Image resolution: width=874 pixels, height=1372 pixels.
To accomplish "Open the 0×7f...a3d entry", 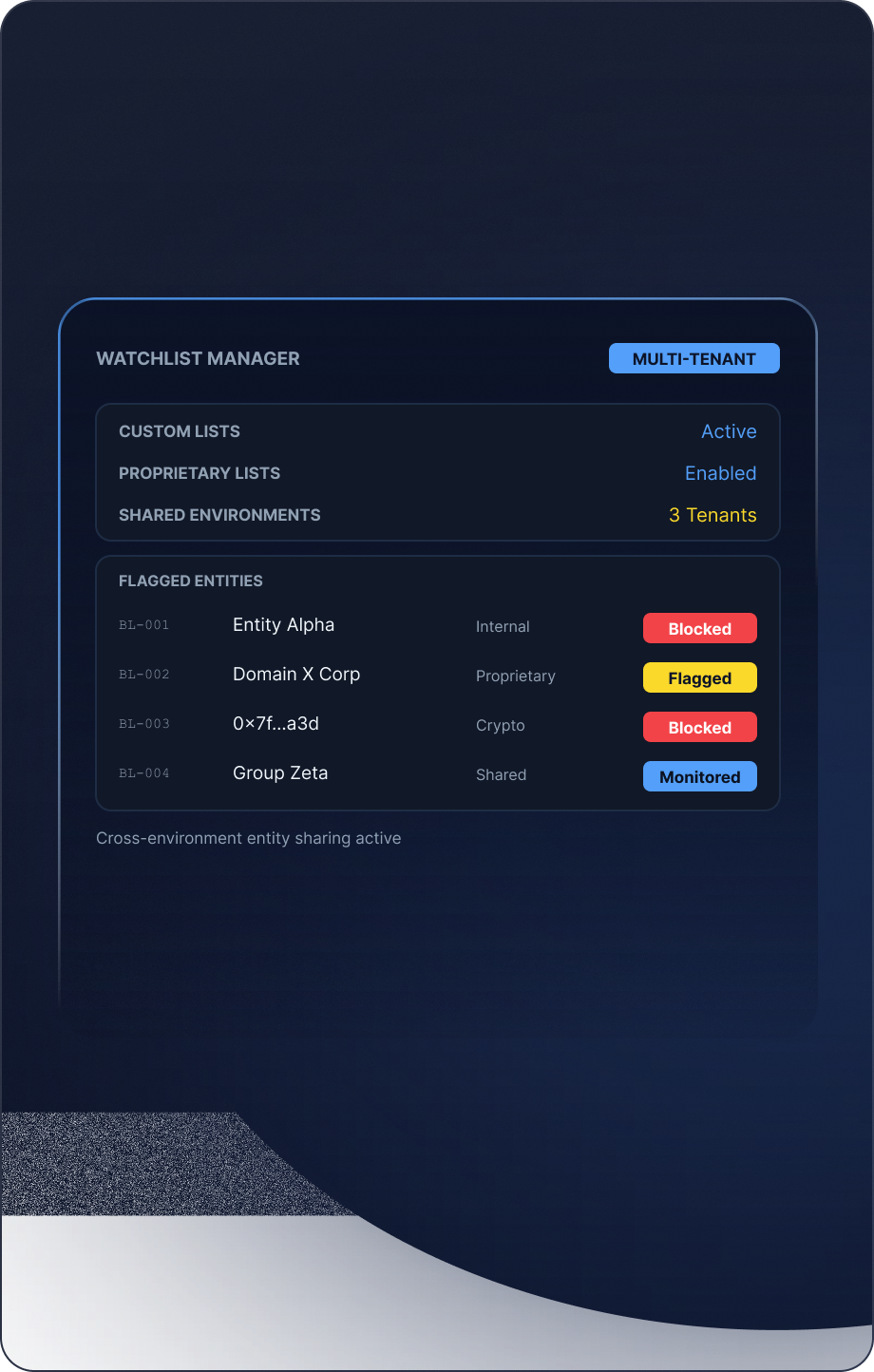I will [275, 723].
